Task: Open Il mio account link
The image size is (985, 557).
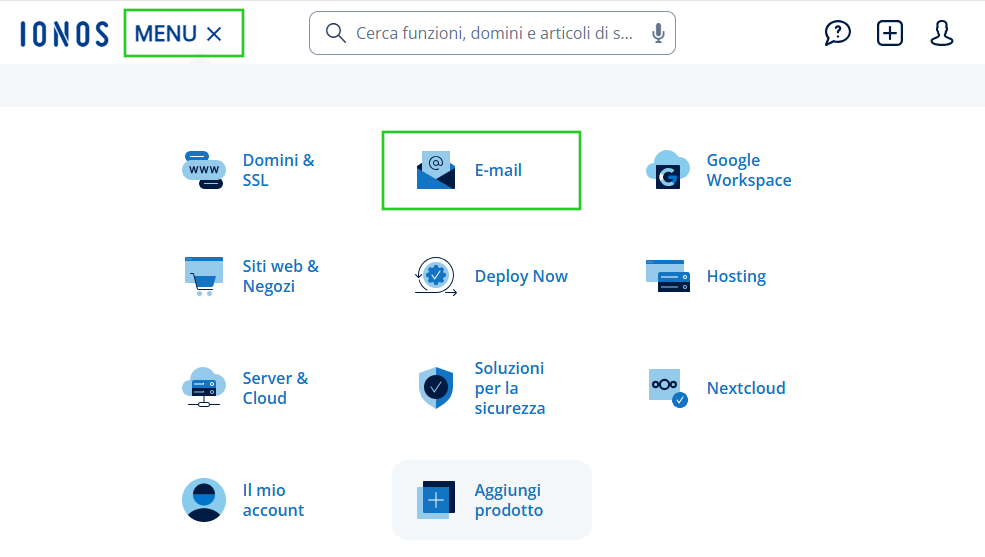Action: pyautogui.click(x=273, y=500)
